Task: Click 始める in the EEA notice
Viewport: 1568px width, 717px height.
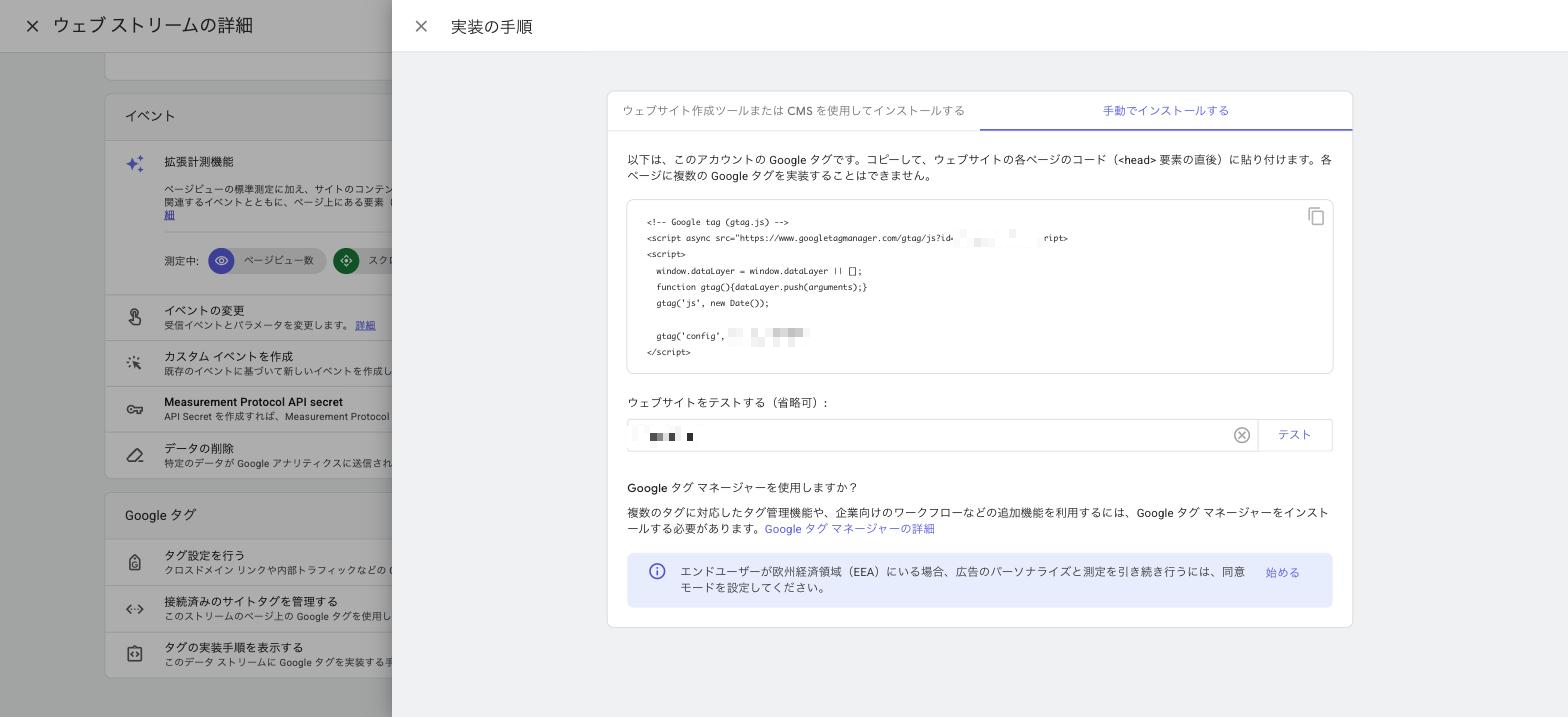Action: [x=1282, y=573]
